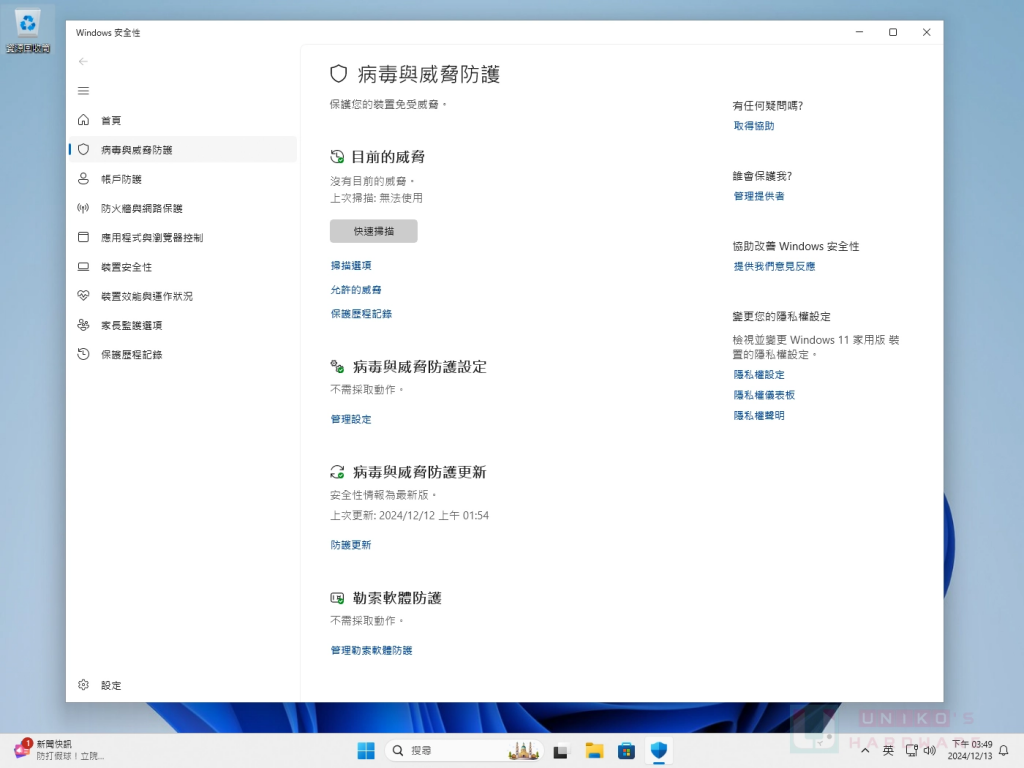Click the volume icon in system tray
1024x768 pixels.
point(929,751)
